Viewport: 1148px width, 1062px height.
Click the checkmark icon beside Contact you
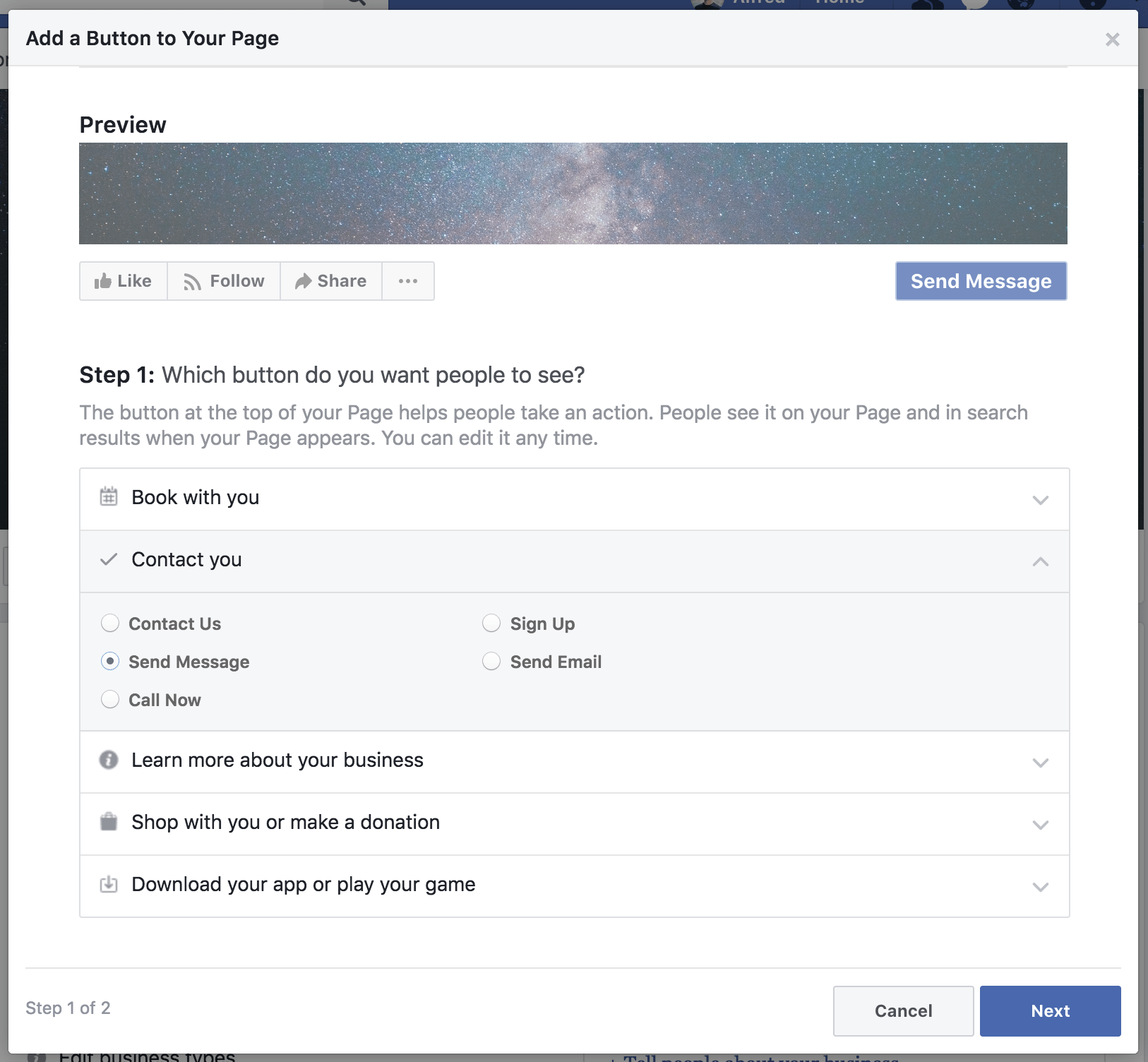(x=108, y=560)
